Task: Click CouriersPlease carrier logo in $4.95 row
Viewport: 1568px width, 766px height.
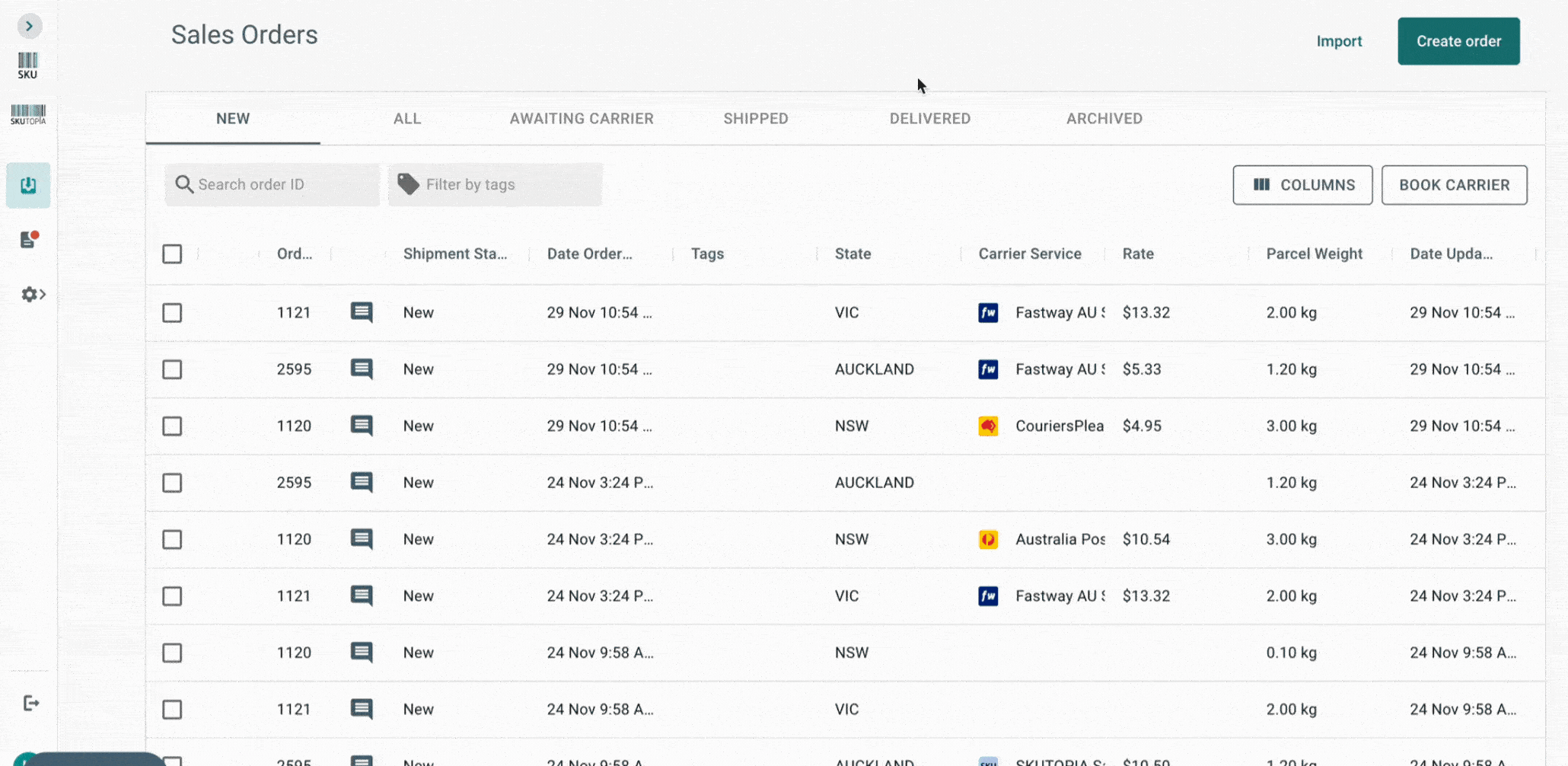Action: [988, 426]
